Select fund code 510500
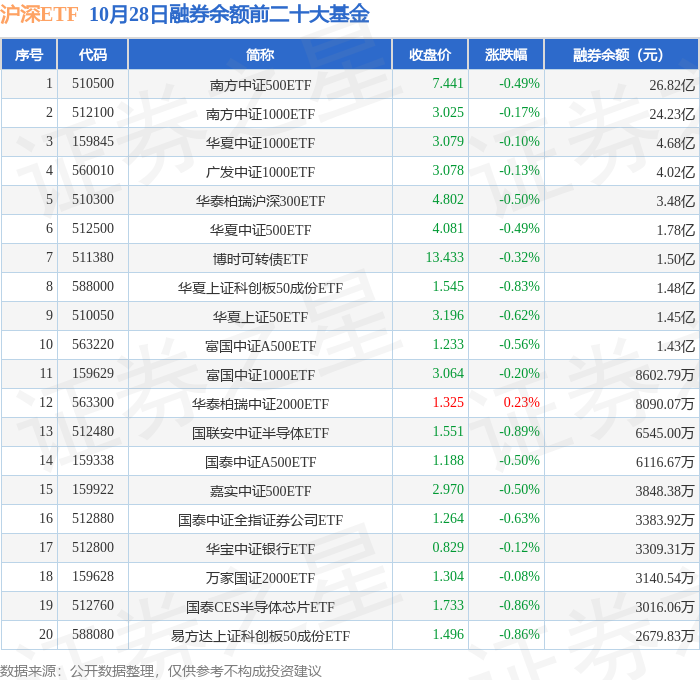The image size is (700, 680). coord(93,83)
